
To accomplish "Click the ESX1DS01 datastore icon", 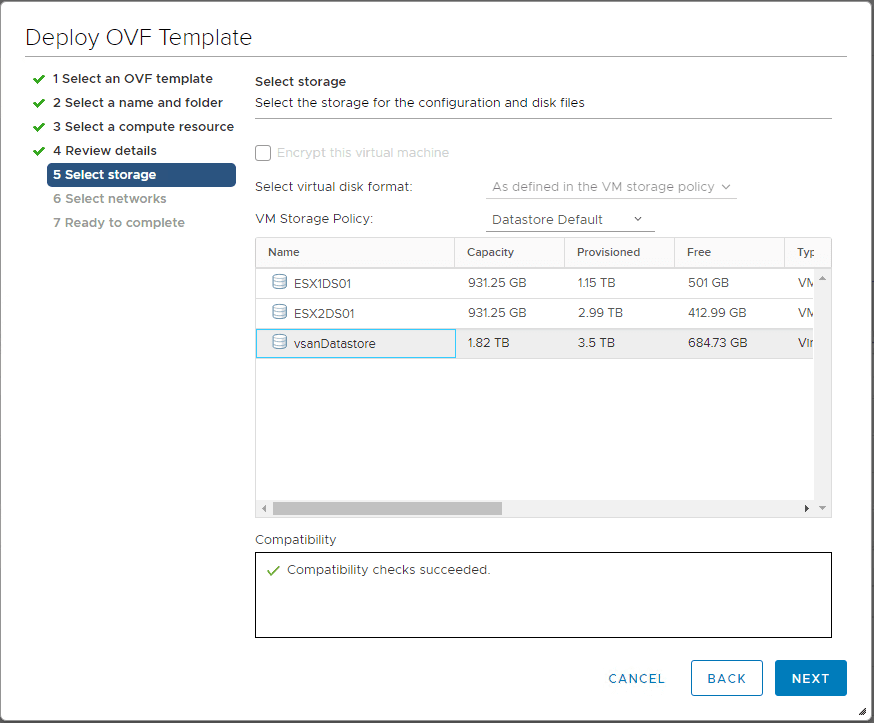I will [x=278, y=282].
